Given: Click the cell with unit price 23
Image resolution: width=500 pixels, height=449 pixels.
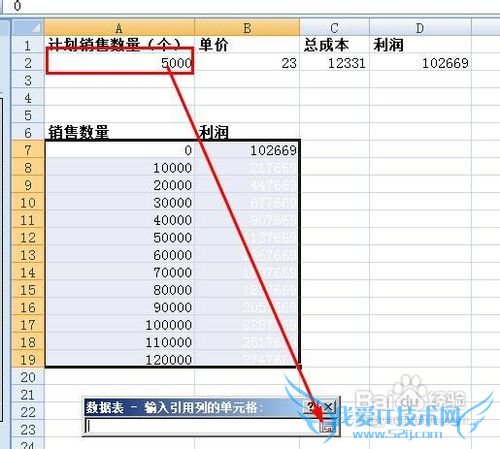Looking at the screenshot, I should (247, 62).
